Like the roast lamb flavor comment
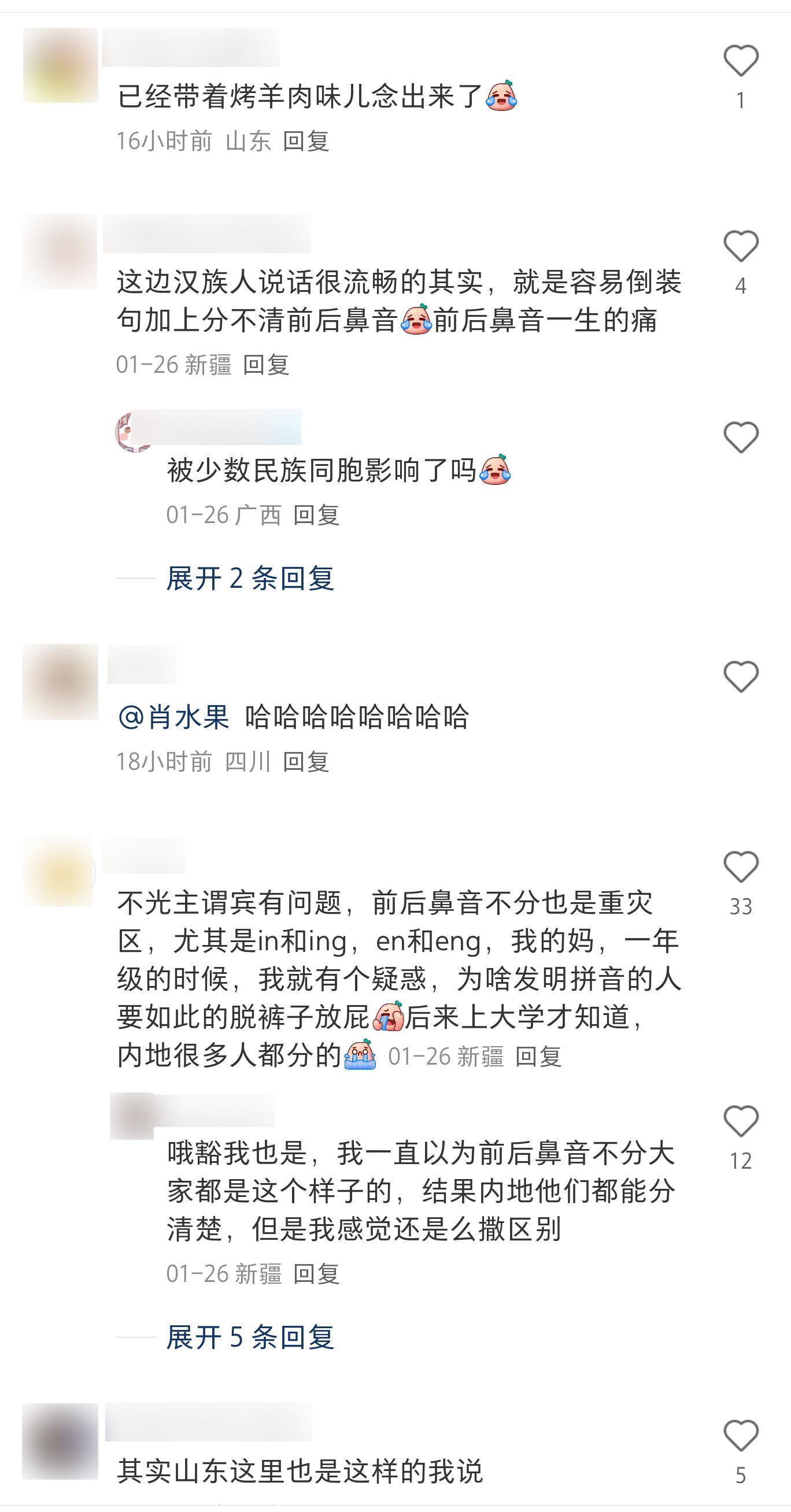The image size is (791, 1512). [741, 61]
